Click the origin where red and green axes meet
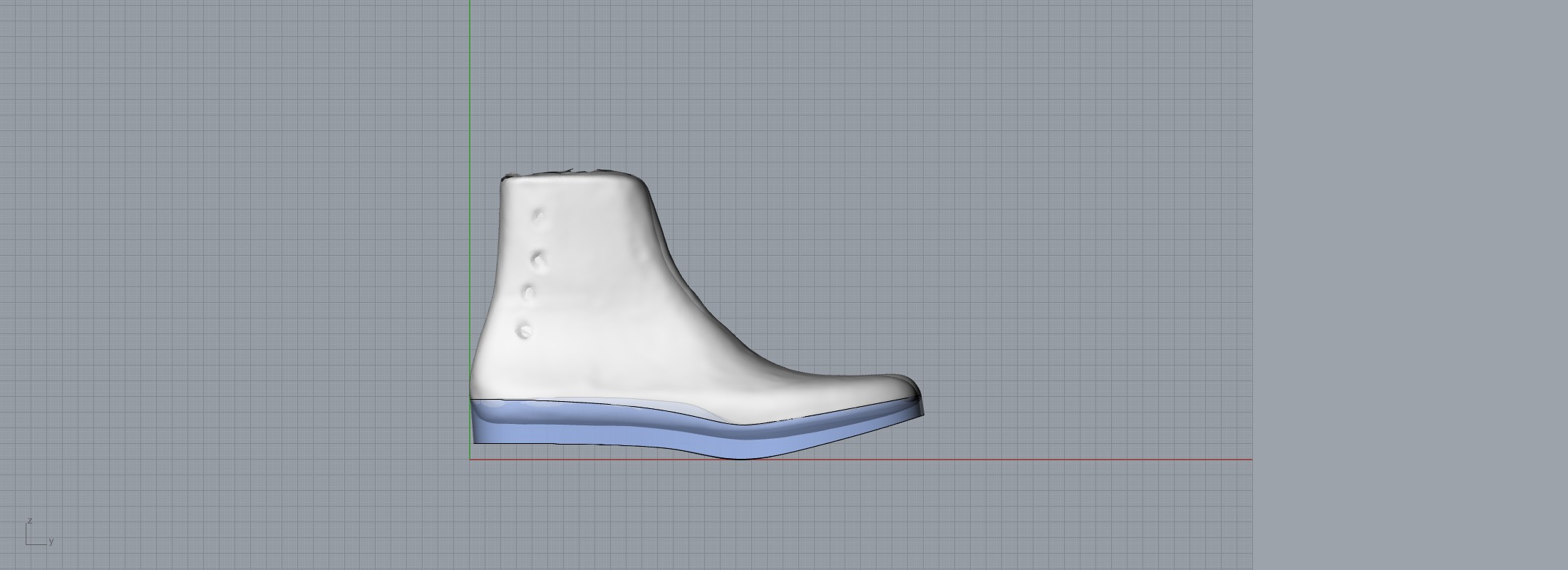This screenshot has width=1568, height=570. coord(470,460)
